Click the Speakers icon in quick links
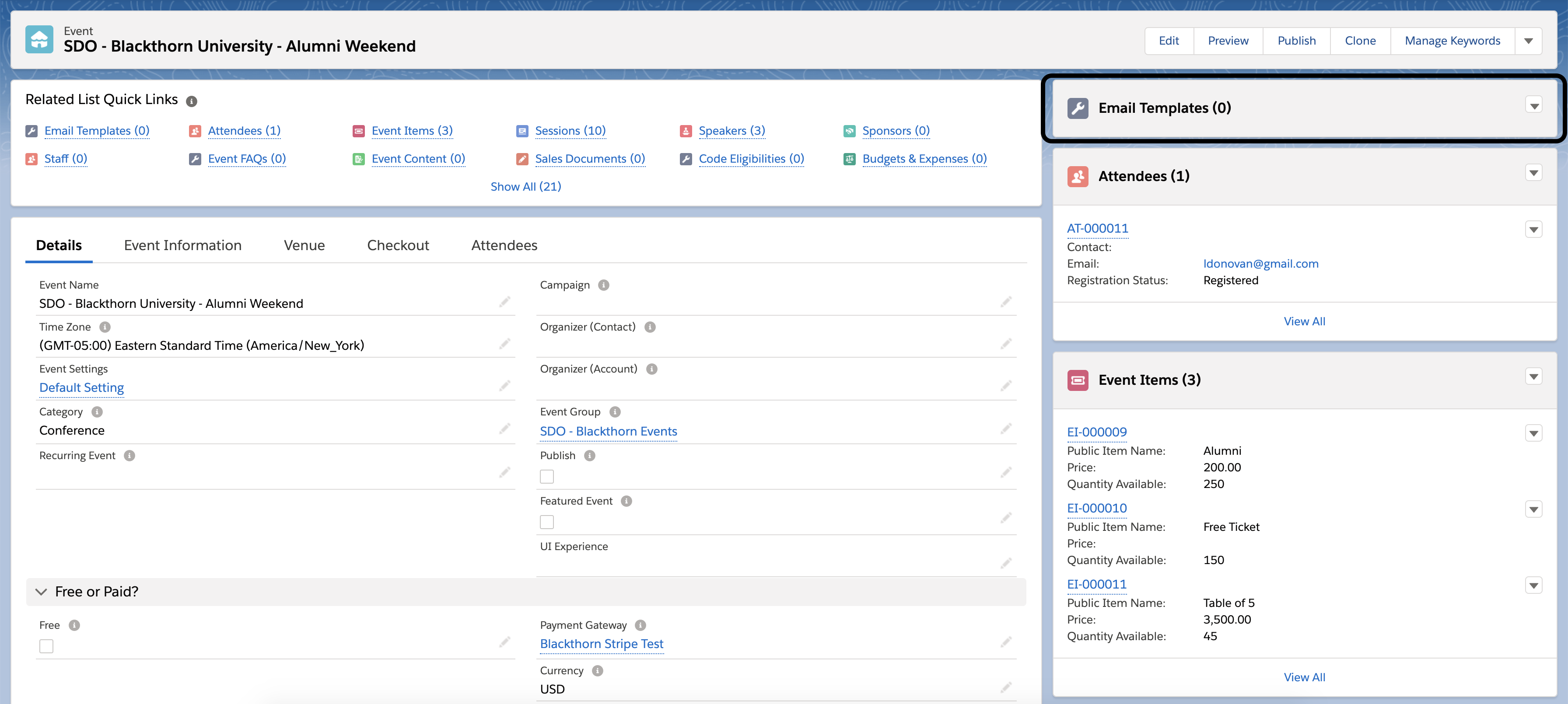The image size is (1568, 704). [x=686, y=131]
